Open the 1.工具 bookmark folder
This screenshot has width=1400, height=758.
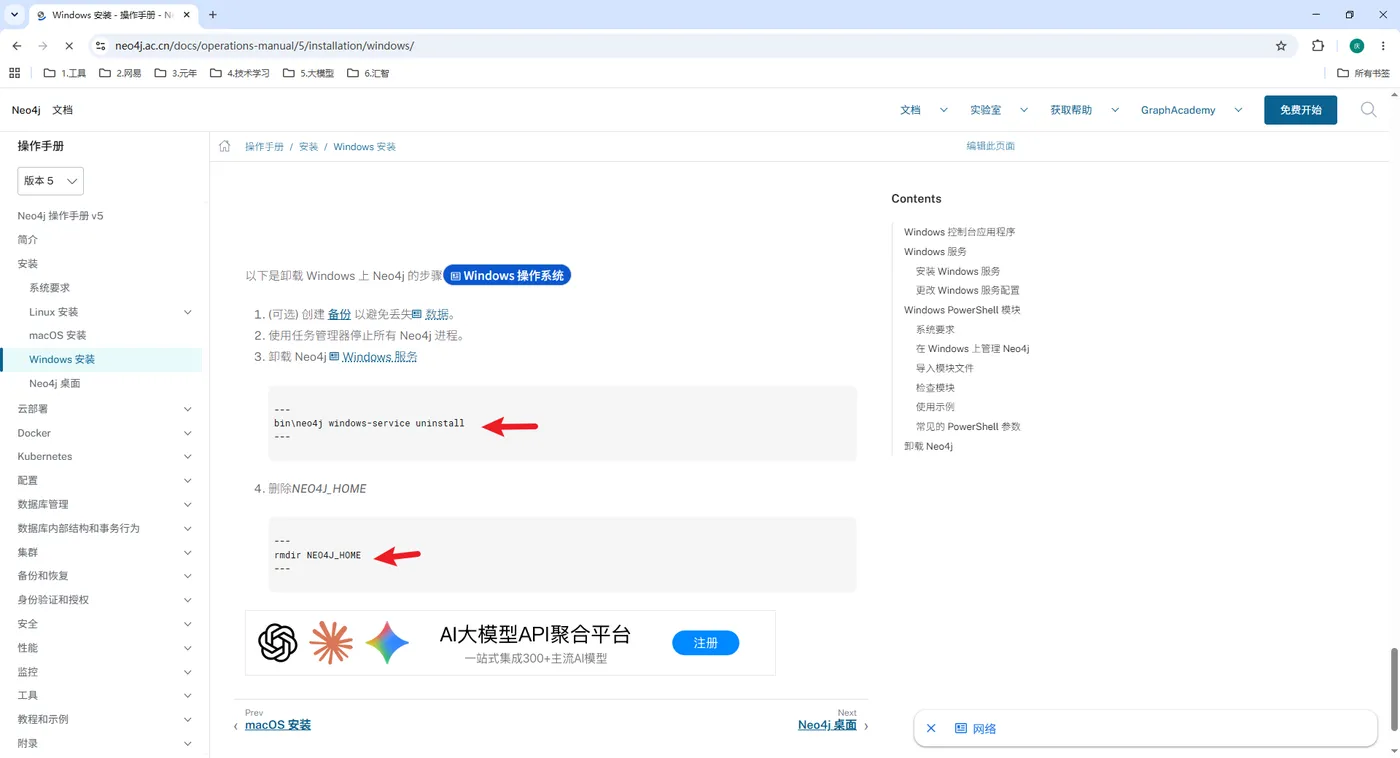(x=65, y=73)
